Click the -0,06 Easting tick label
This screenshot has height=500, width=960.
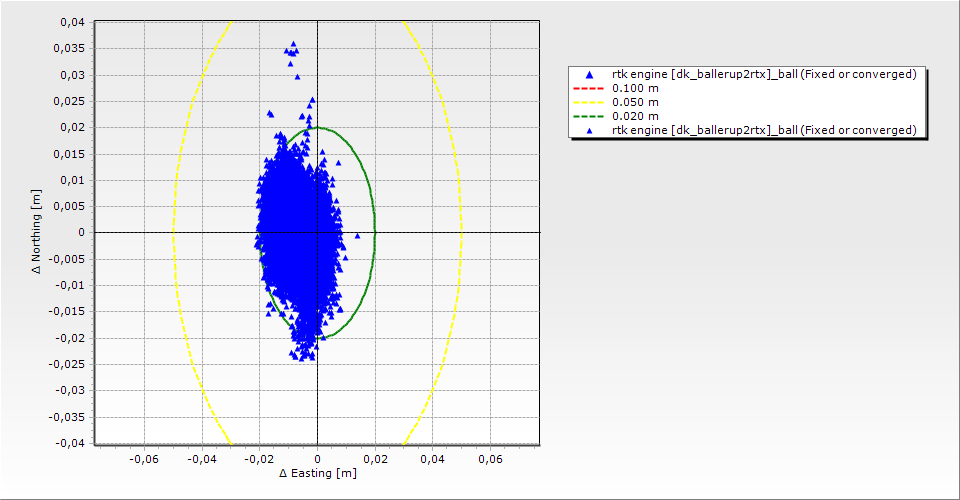point(144,459)
